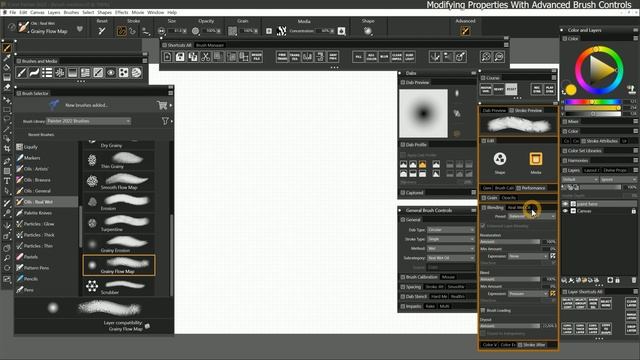Click the Canvas layer lock icon
Image resolution: width=640 pixels, height=360 pixels.
click(x=633, y=211)
